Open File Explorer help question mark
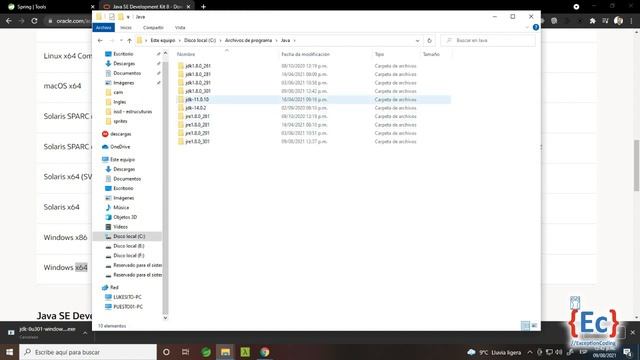The height and width of the screenshot is (360, 640). 536,27
